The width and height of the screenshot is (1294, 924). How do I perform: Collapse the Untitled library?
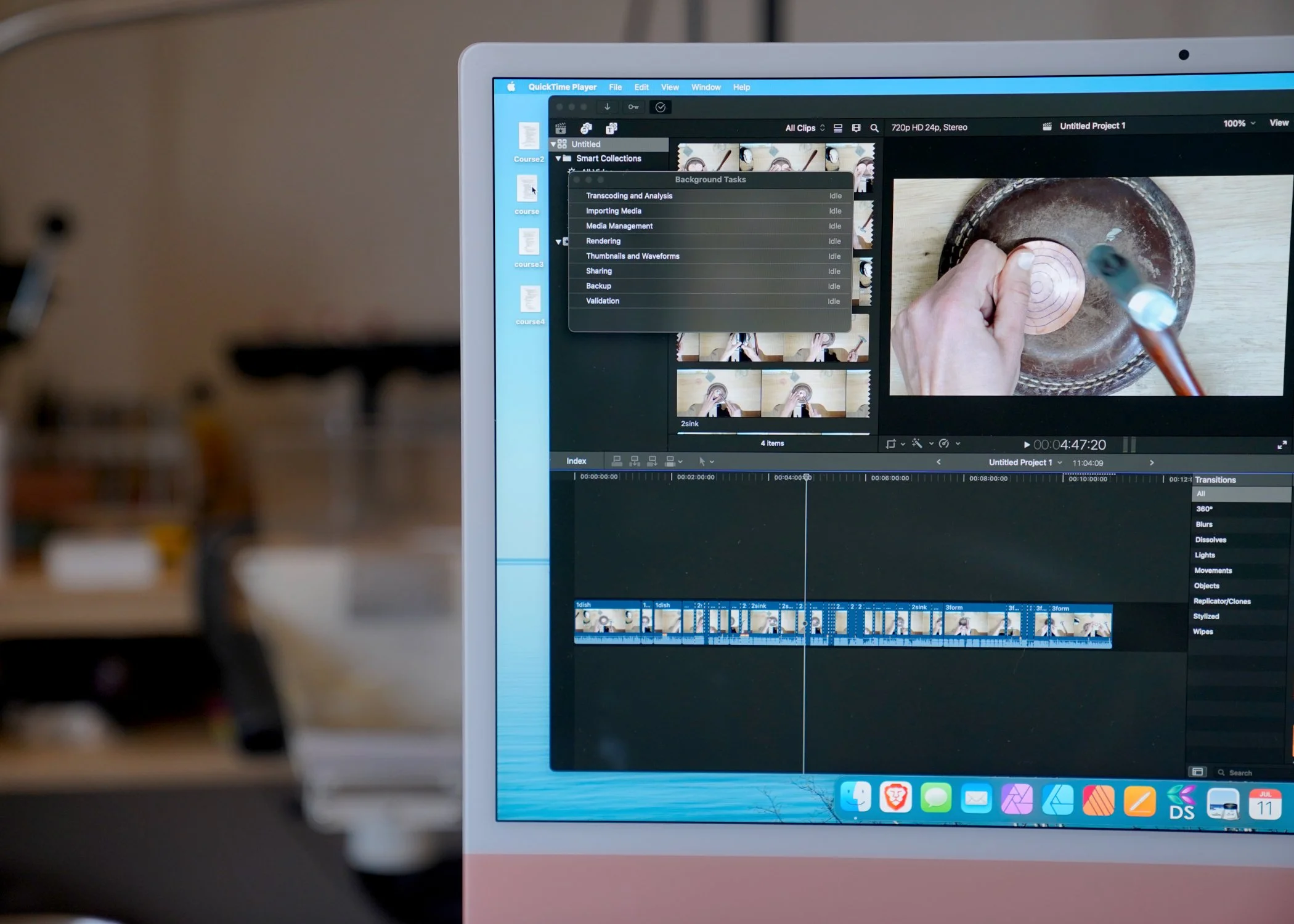(x=553, y=144)
